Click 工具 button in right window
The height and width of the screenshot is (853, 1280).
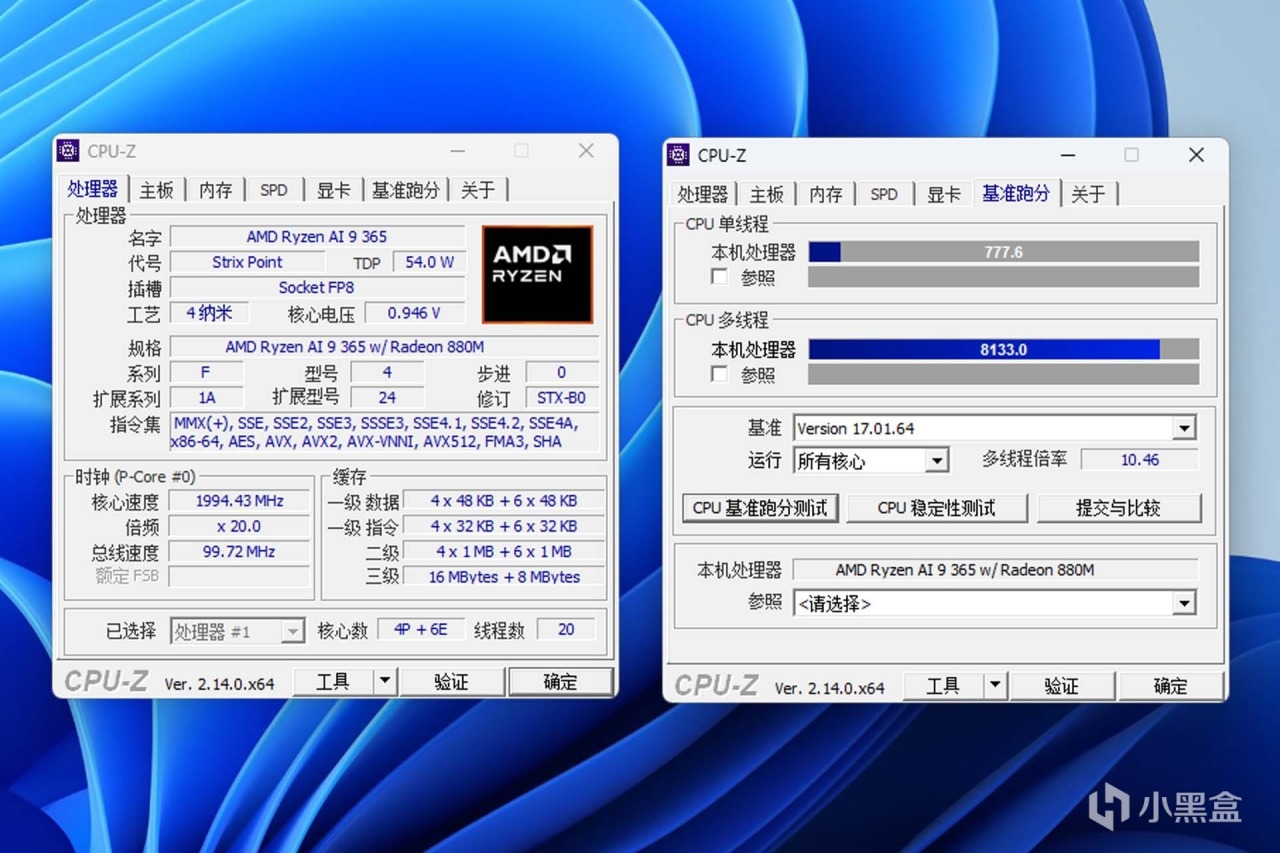pos(943,686)
